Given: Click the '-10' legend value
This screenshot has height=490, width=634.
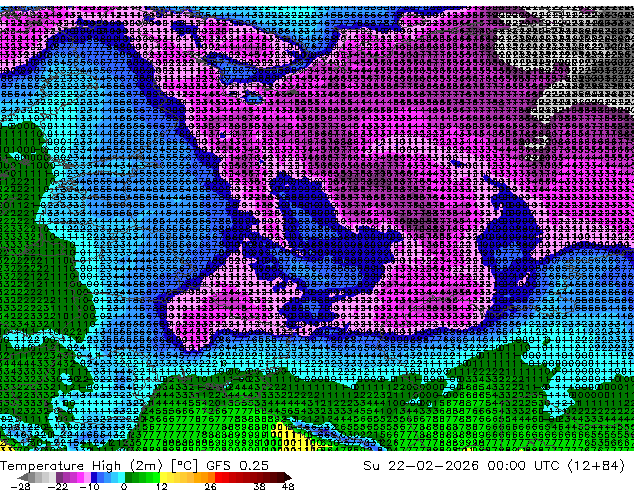Looking at the screenshot, I should coord(89,486).
